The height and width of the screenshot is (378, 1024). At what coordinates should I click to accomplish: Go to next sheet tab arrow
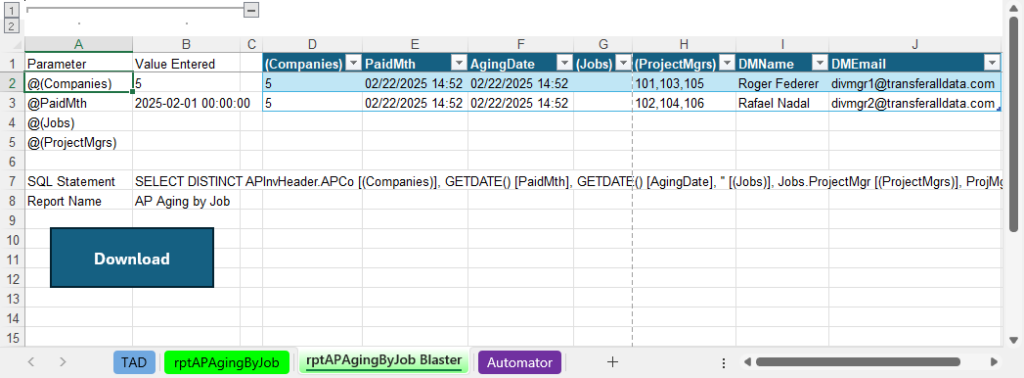tap(63, 362)
